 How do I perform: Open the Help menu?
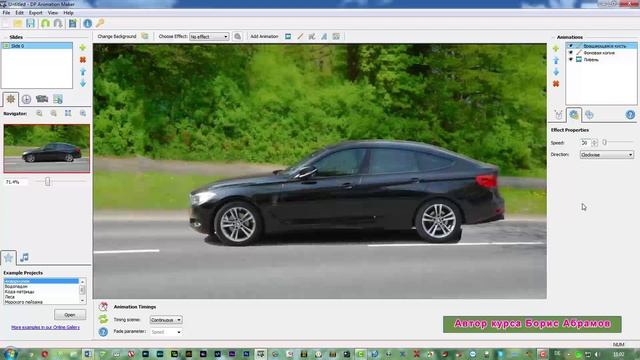pyautogui.click(x=68, y=13)
